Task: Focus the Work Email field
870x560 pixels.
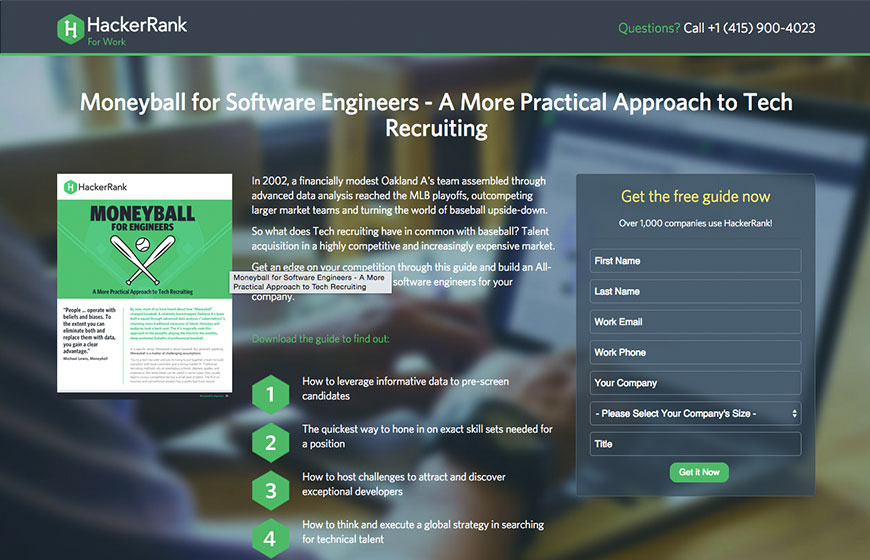Action: [x=695, y=322]
